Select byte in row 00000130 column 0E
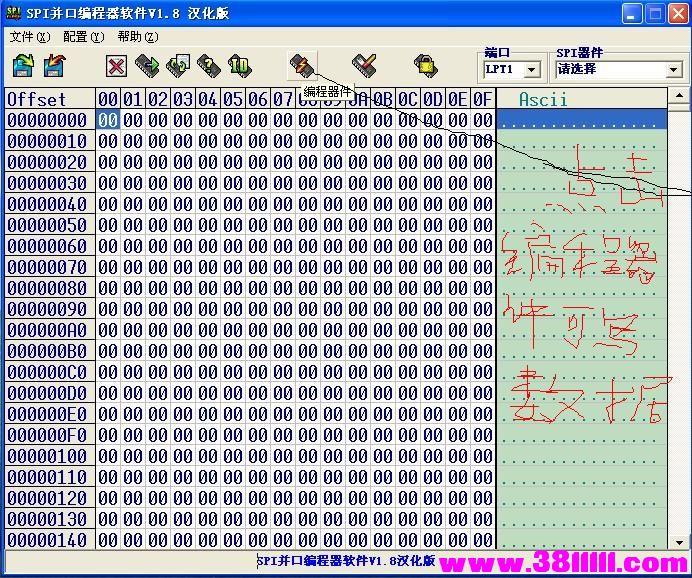This screenshot has width=692, height=578. [458, 519]
